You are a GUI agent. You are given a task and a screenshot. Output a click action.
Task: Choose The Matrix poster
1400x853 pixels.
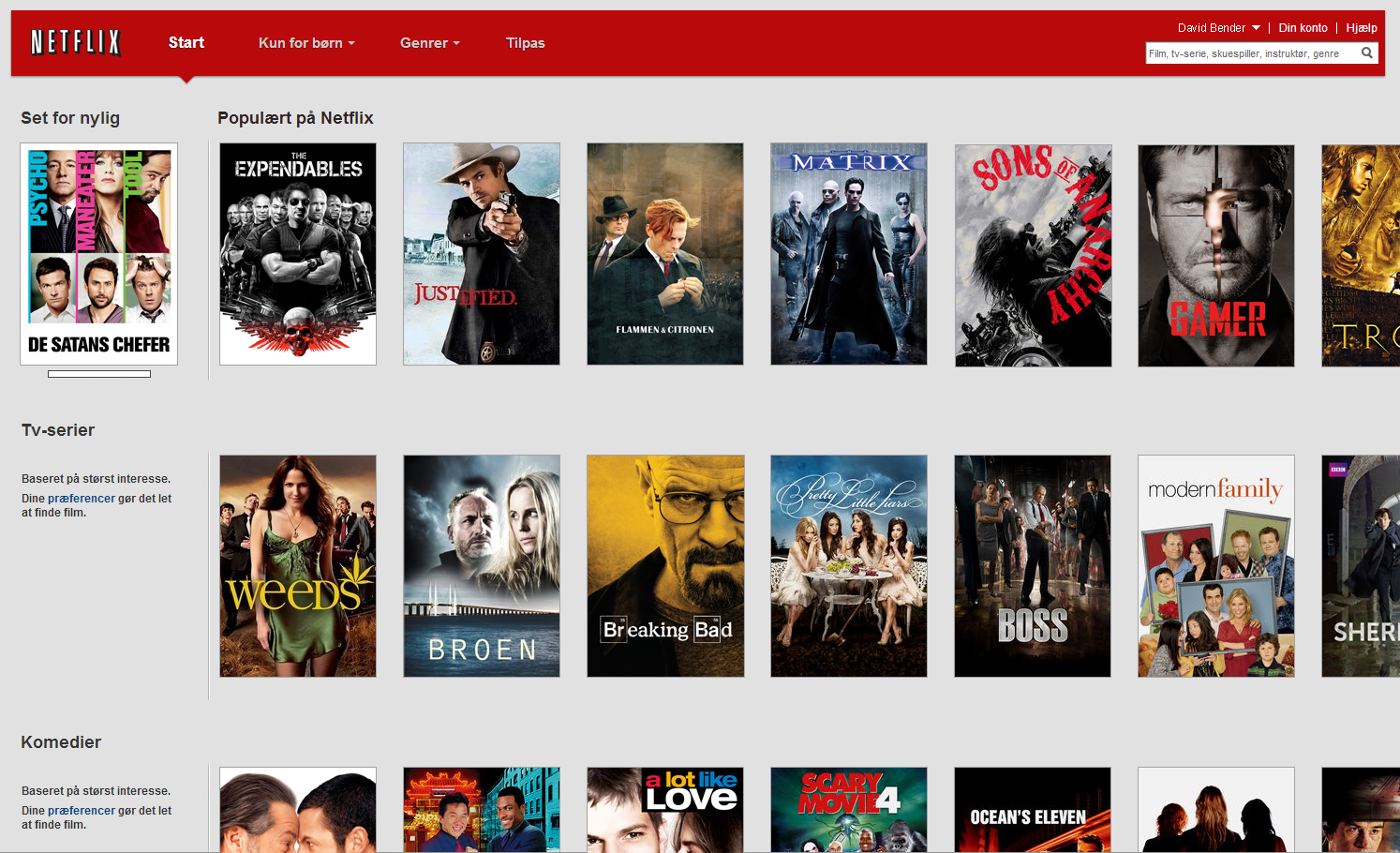point(849,253)
